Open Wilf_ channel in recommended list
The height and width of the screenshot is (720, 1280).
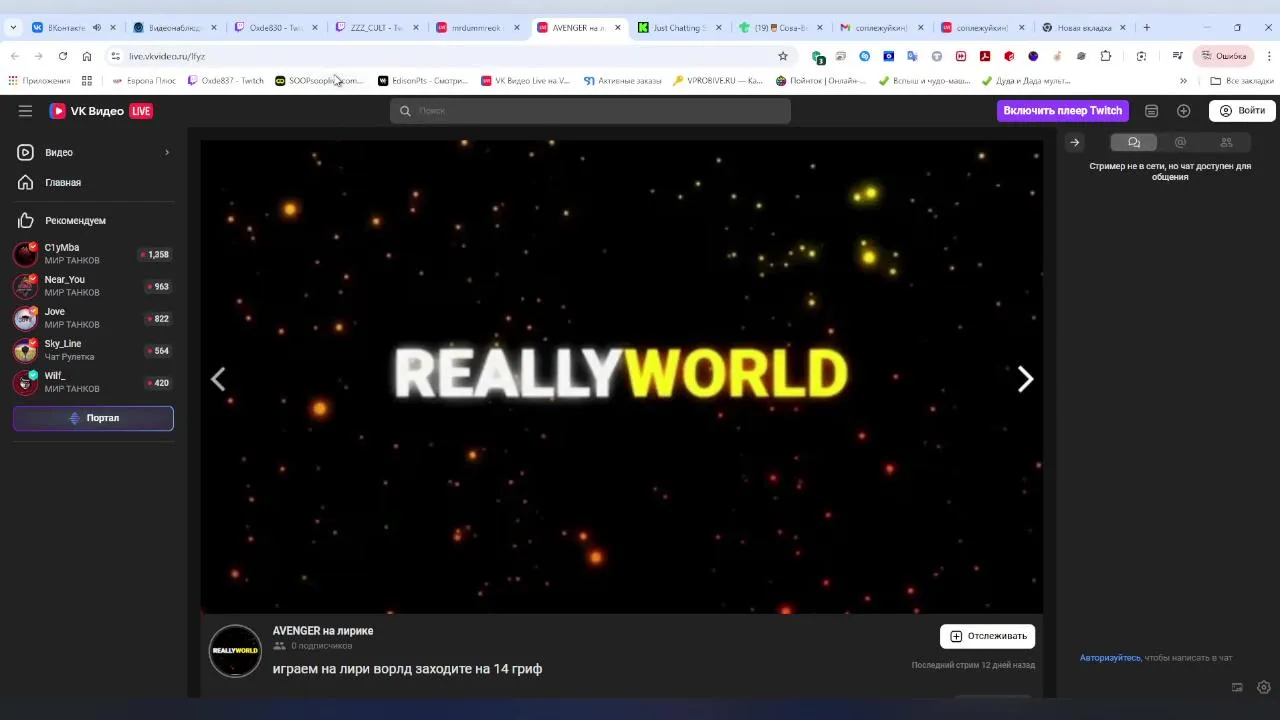[93, 382]
